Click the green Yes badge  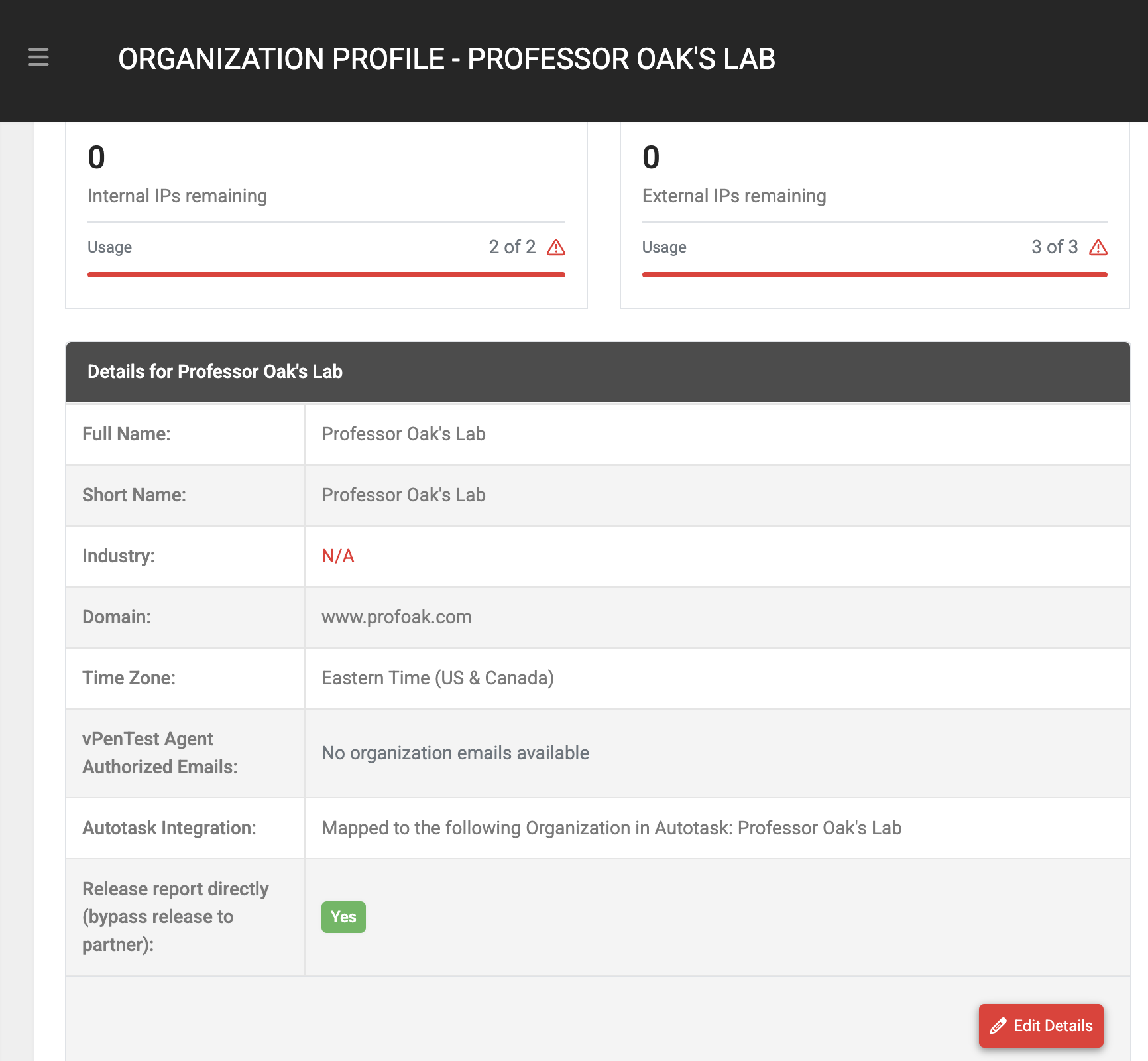[x=343, y=917]
